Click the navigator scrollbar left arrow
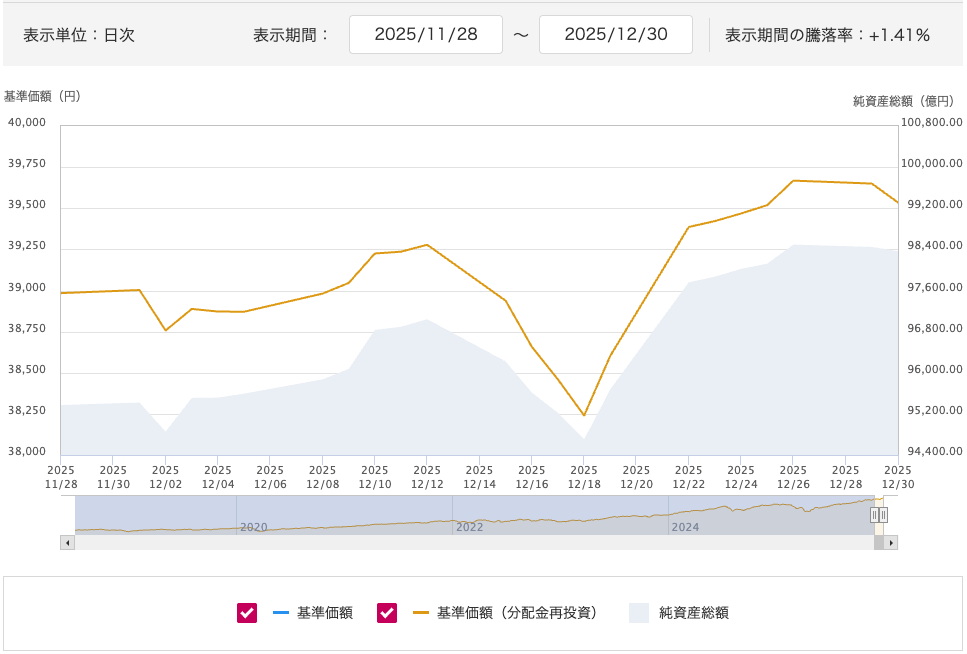This screenshot has width=967, height=654. 67,543
